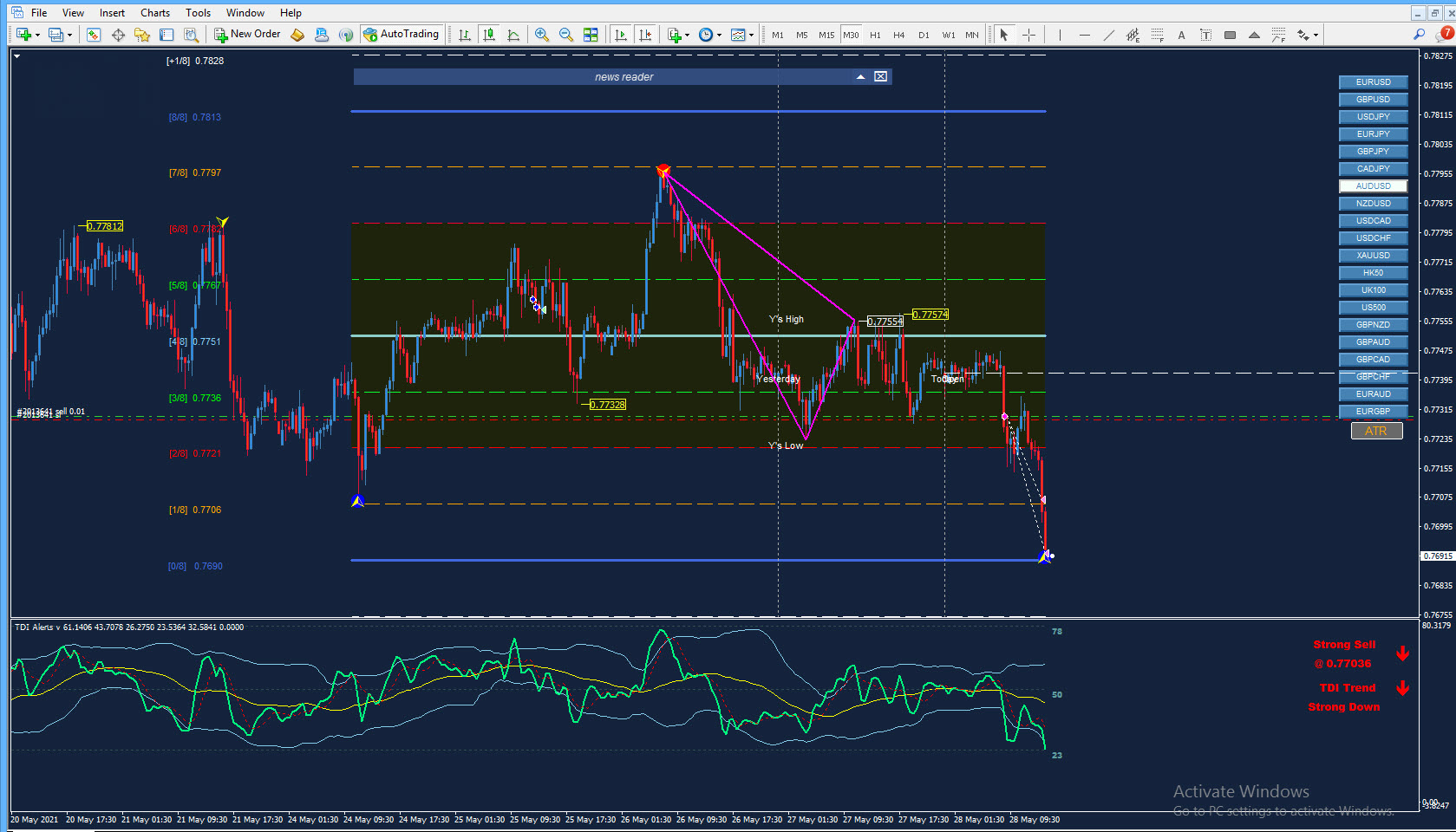The image size is (1456, 832).
Task: Select the H4 timeframe
Action: [x=899, y=35]
